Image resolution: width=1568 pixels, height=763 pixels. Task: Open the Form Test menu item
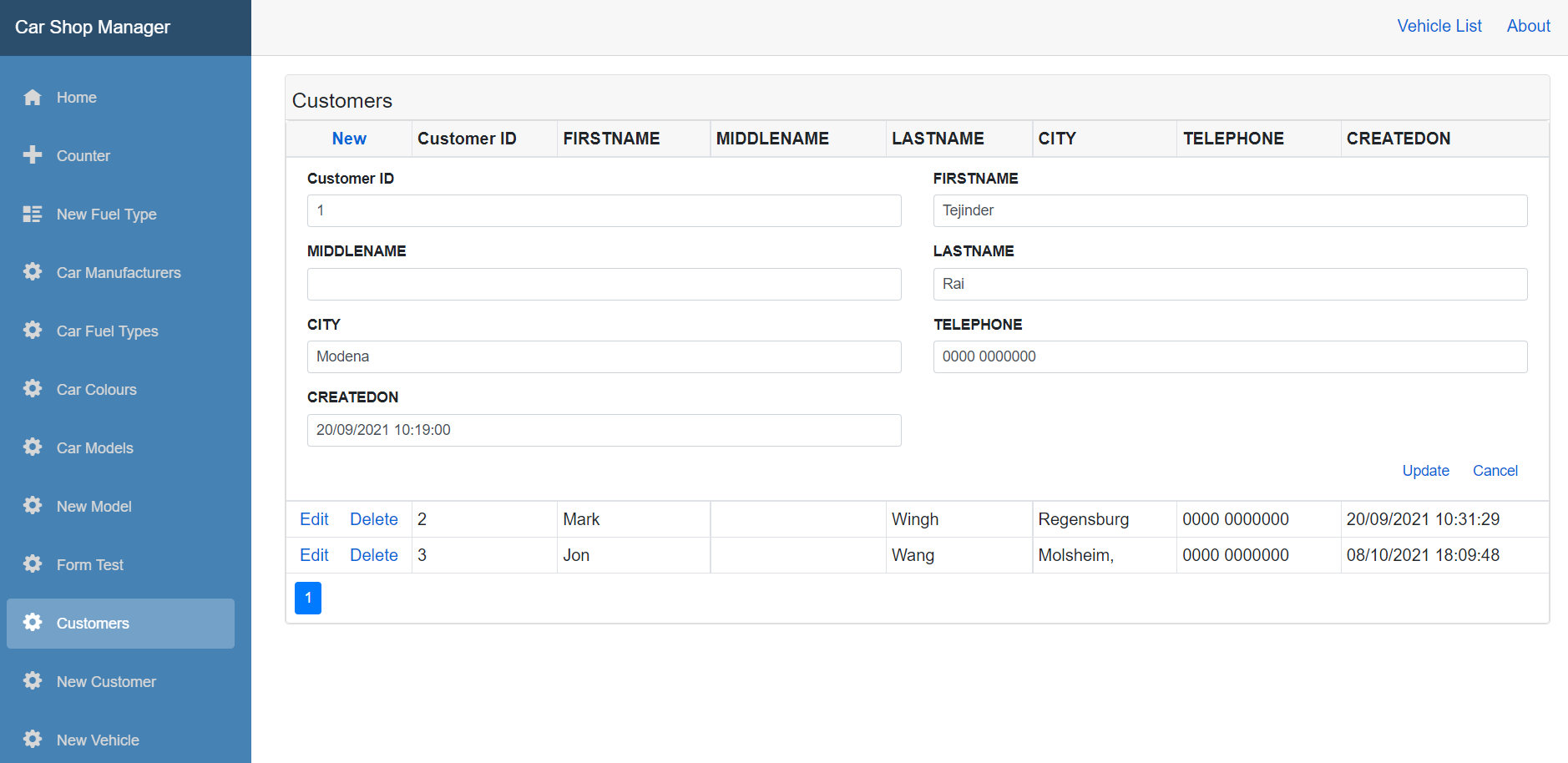click(89, 565)
